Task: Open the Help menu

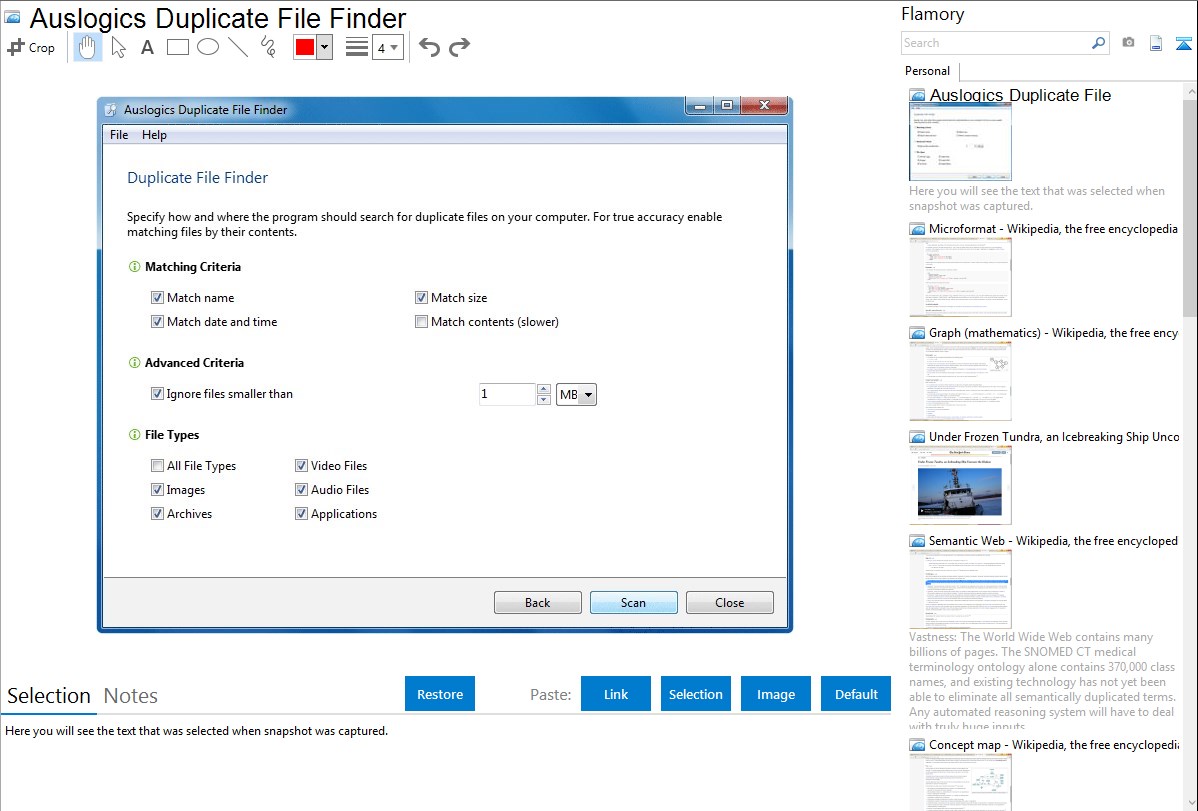Action: tap(154, 135)
